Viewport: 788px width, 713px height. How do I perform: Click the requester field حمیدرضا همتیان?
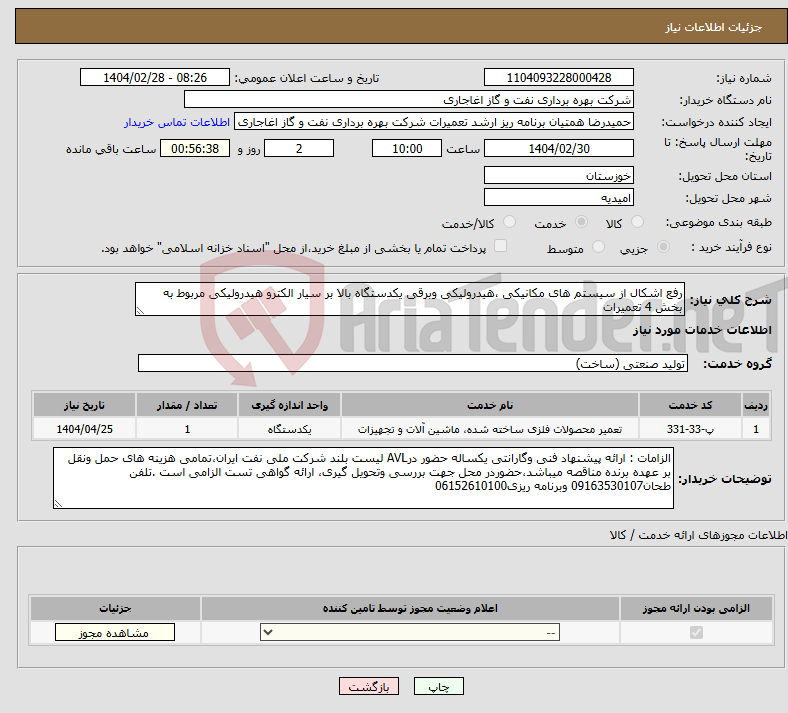click(x=434, y=122)
